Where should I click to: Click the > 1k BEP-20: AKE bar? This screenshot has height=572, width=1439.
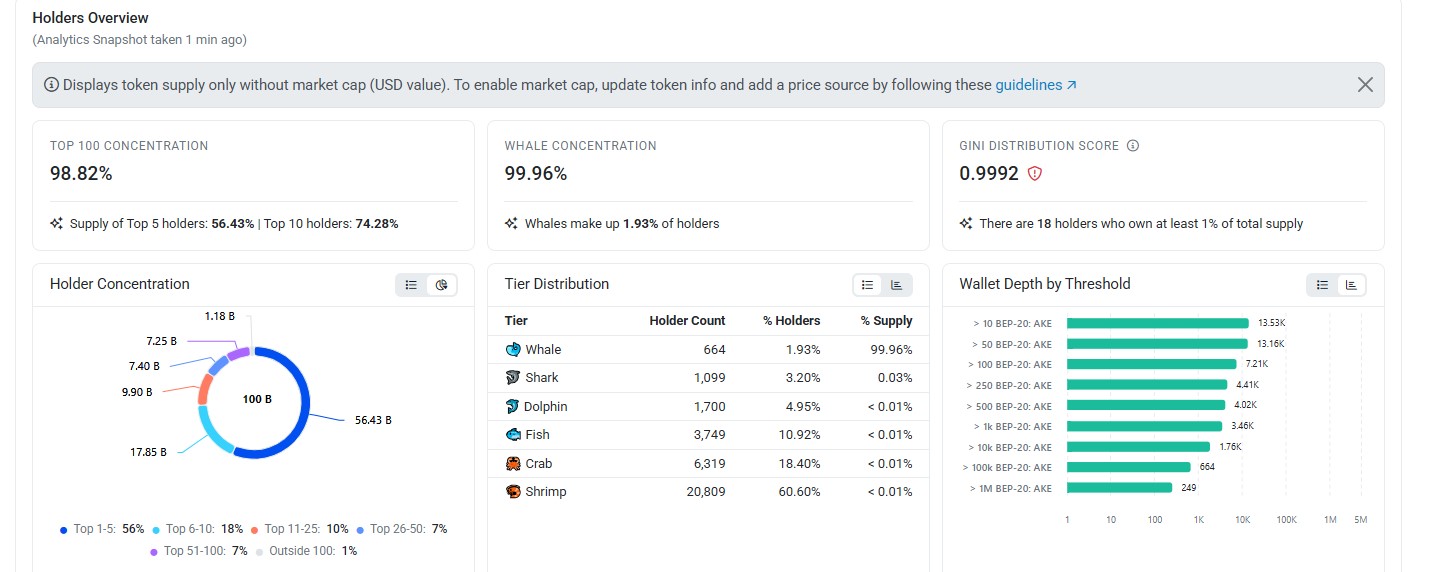pyautogui.click(x=1144, y=426)
